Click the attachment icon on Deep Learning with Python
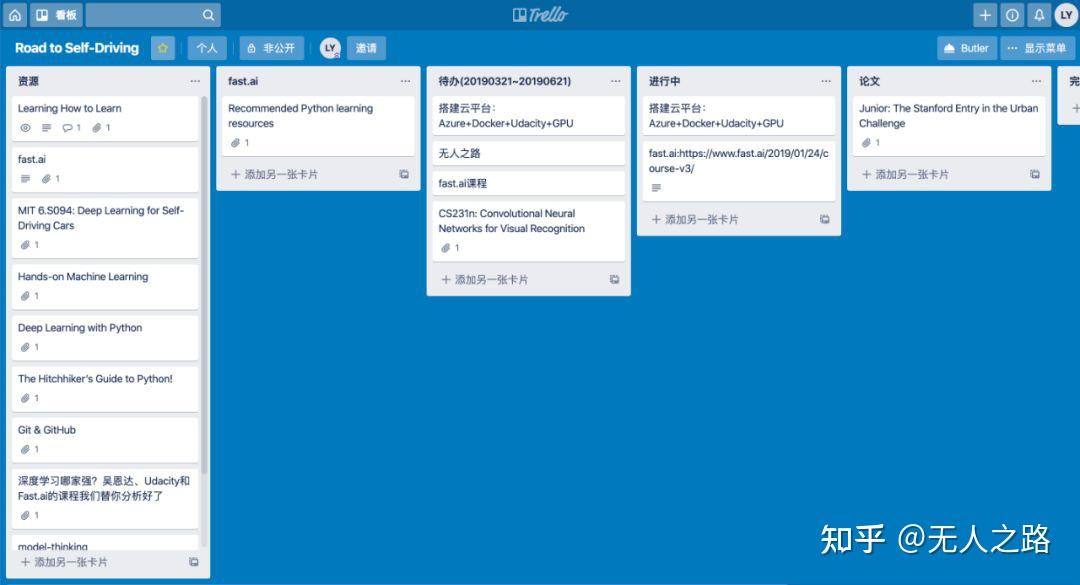The image size is (1080, 585). 25,347
